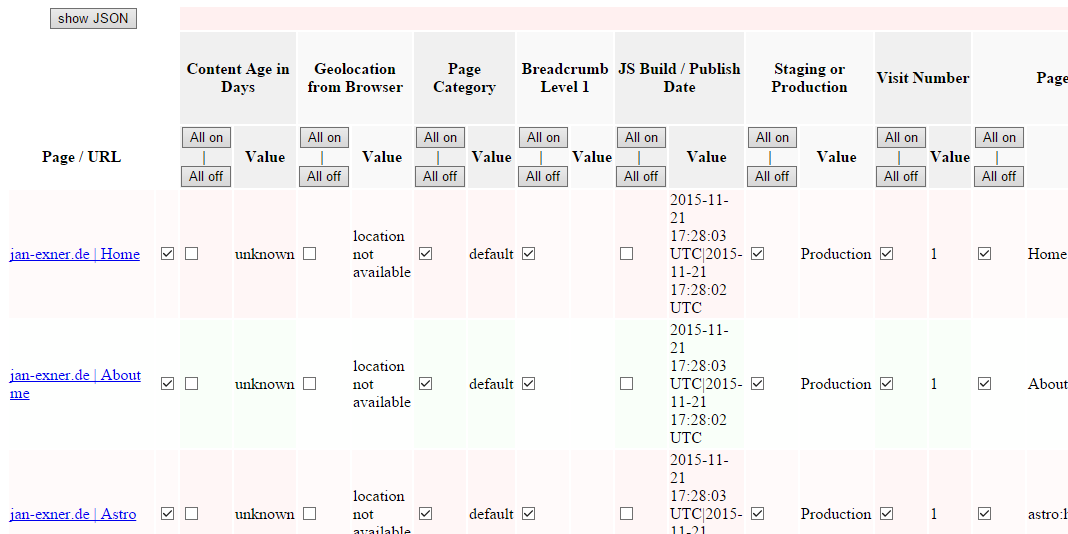Uncheck Staging or Production checkbox in About me row
The image size is (1068, 534).
(x=758, y=384)
